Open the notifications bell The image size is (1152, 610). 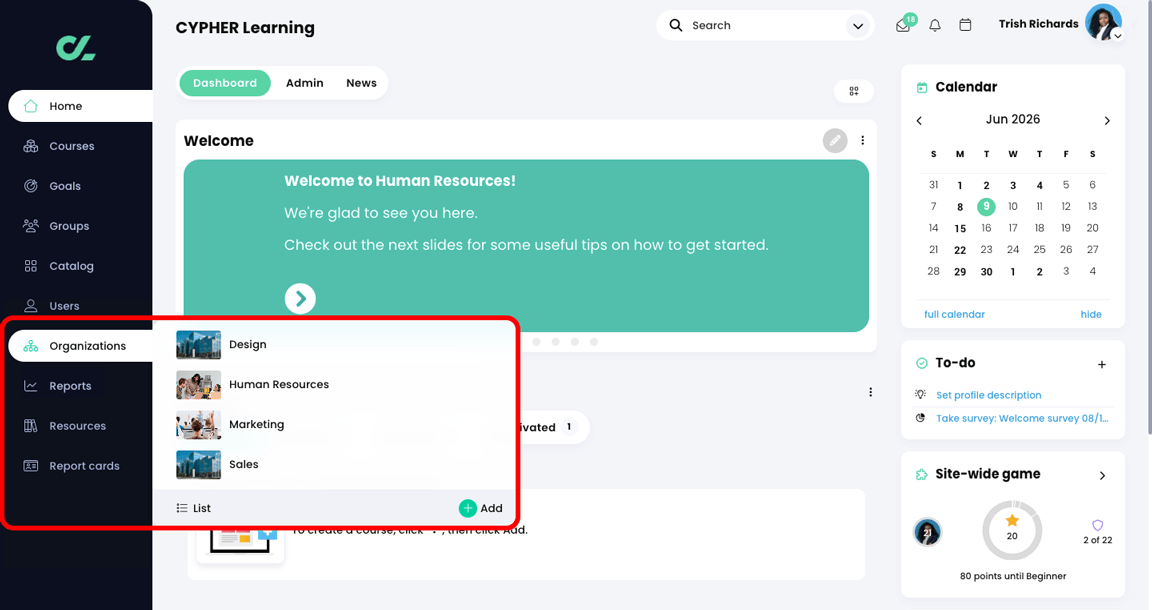point(935,26)
